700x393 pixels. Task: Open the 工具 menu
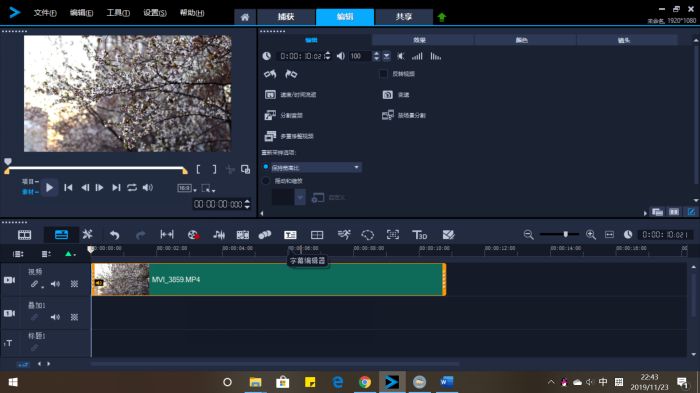point(118,13)
